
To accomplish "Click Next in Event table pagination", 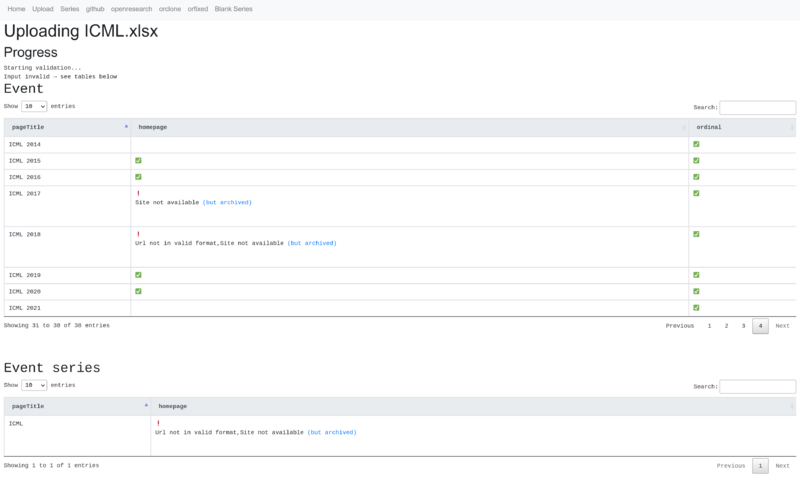I will click(782, 326).
